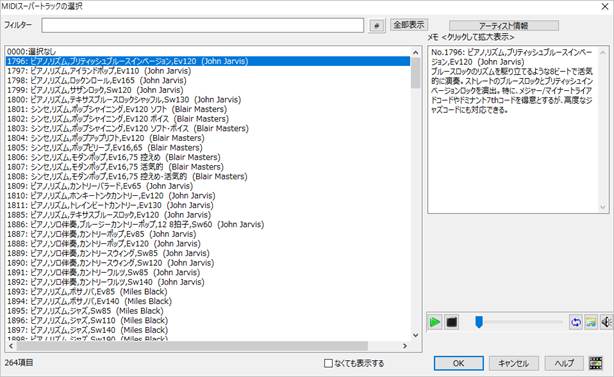This screenshot has width=614, height=377.
Task: Click the filter text input field
Action: pos(203,25)
